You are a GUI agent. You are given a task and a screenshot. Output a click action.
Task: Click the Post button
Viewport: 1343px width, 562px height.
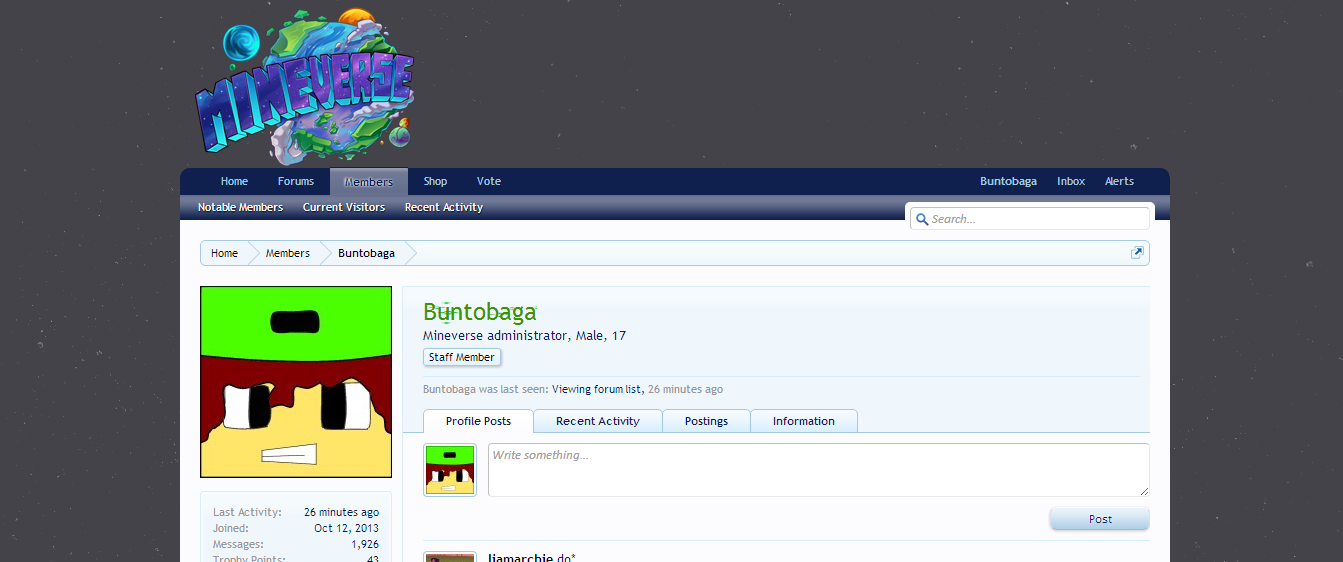point(1100,519)
